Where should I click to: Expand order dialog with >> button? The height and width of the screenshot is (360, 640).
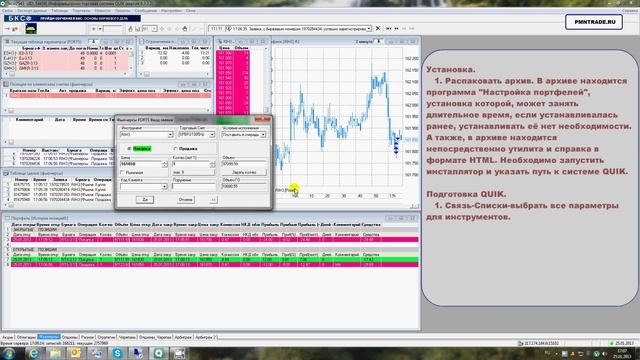213,200
